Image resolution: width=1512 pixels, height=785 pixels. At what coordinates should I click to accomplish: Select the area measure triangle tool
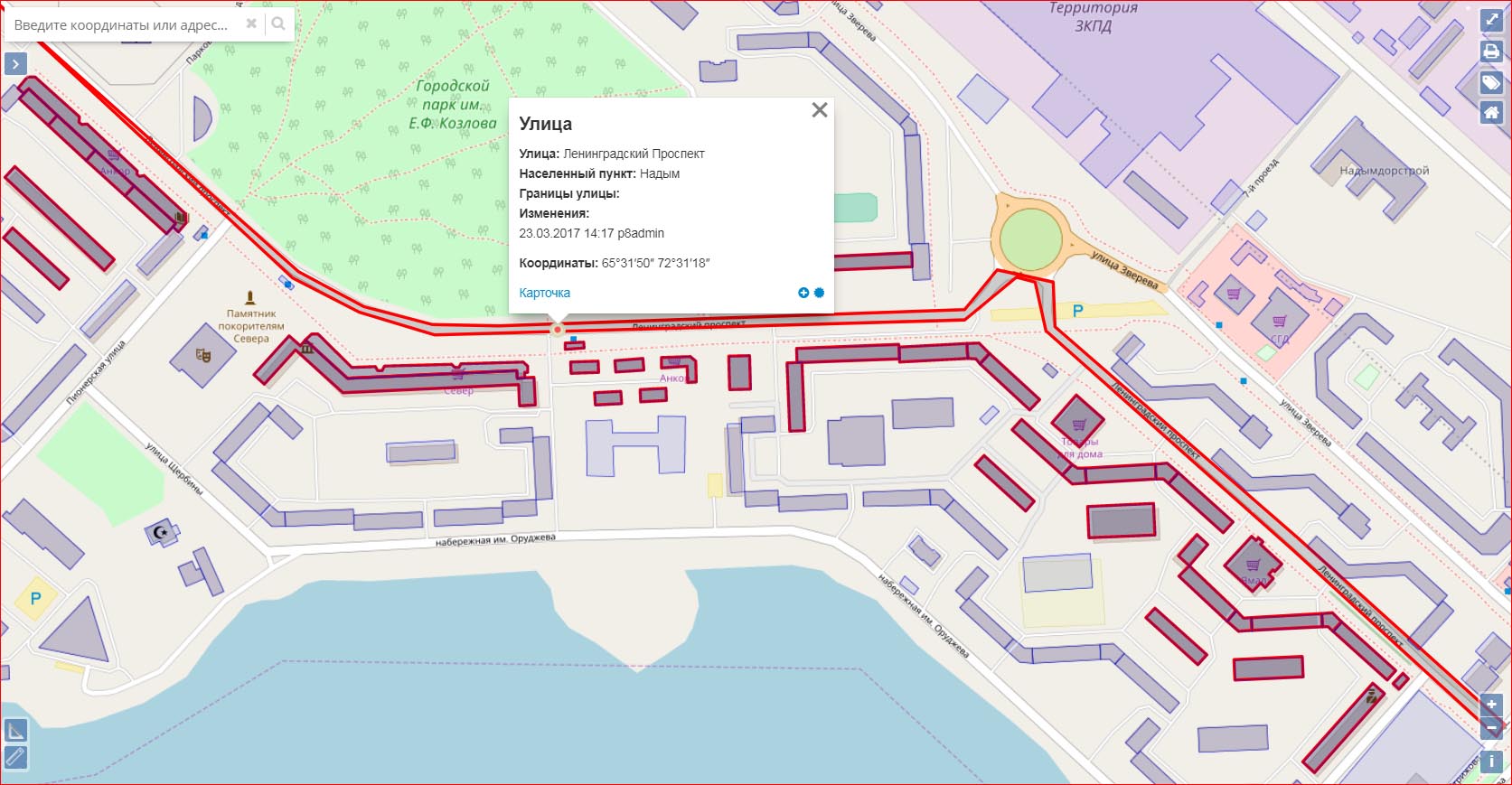[16, 730]
